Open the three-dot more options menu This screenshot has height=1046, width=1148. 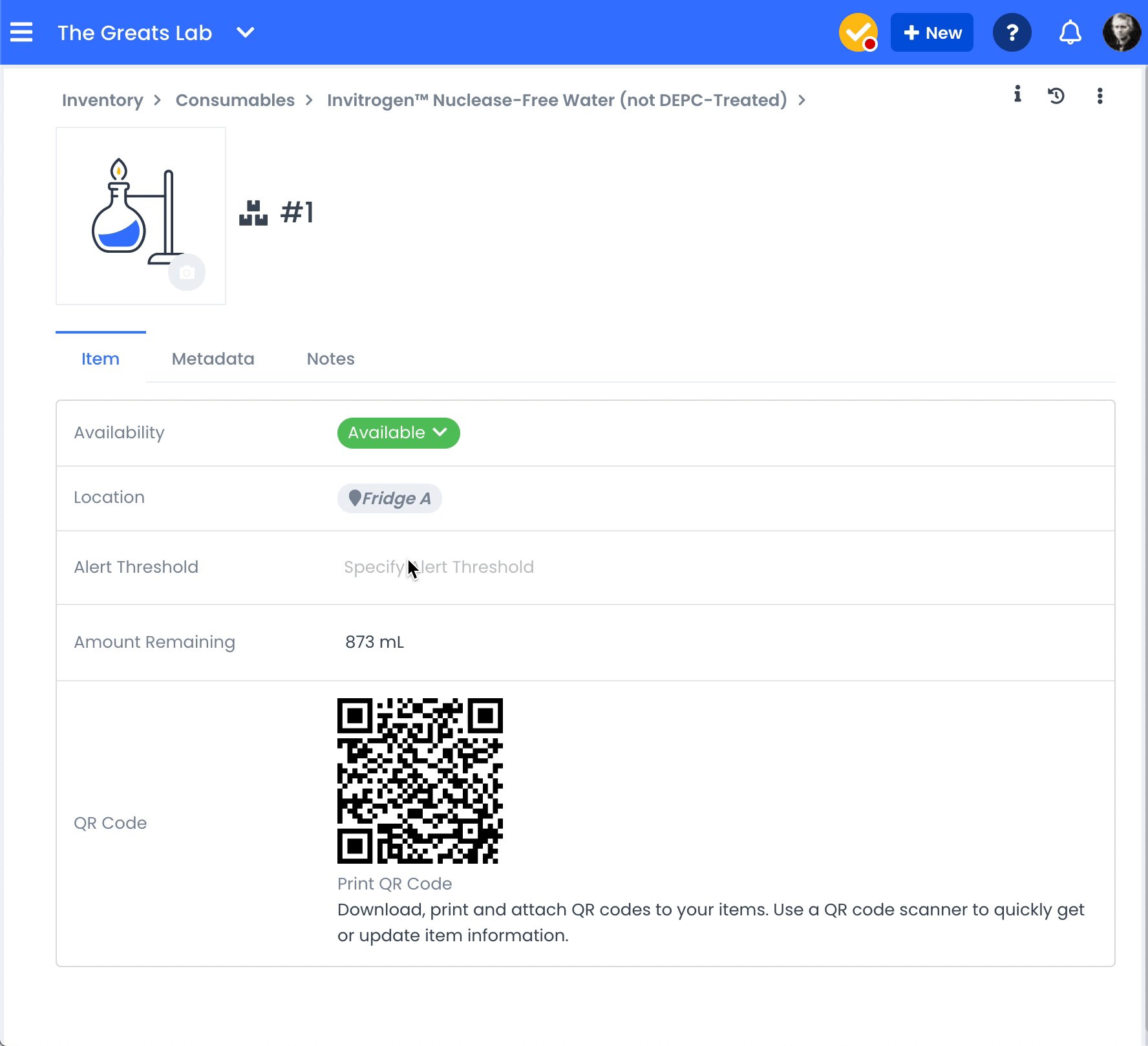[x=1100, y=96]
